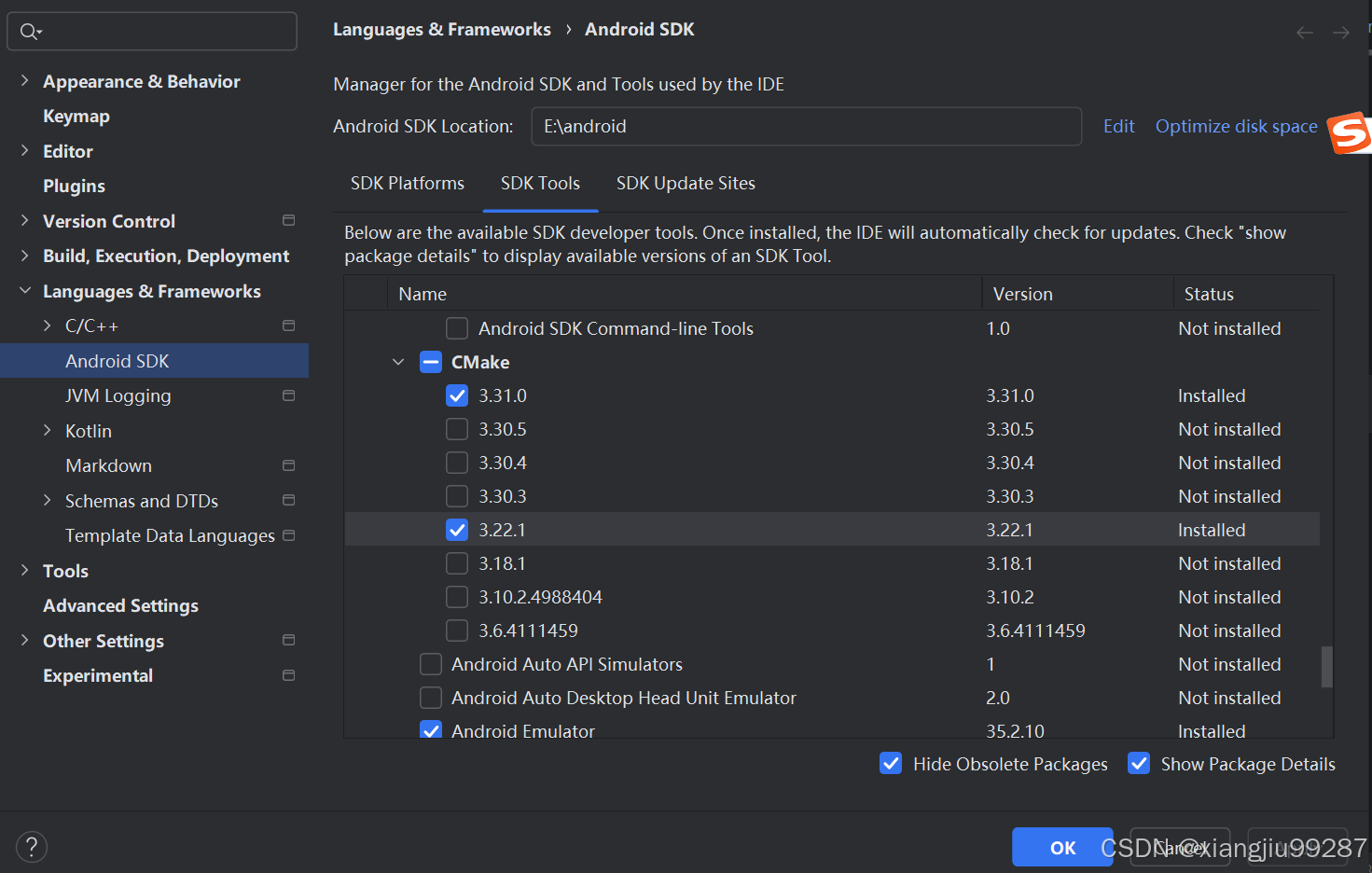The width and height of the screenshot is (1372, 873).
Task: Click the OK button
Action: click(x=1062, y=847)
